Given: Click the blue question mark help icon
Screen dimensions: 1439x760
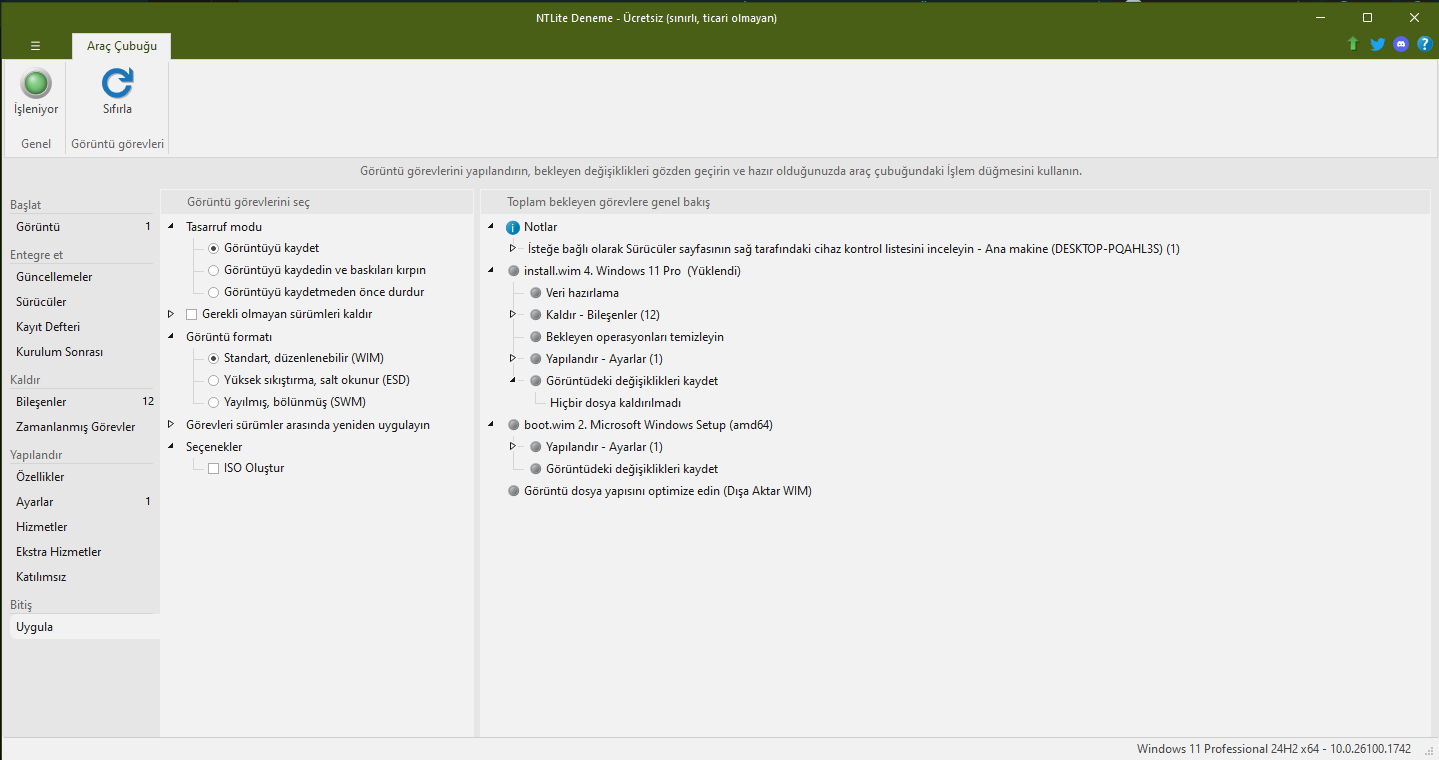Looking at the screenshot, I should [1425, 44].
